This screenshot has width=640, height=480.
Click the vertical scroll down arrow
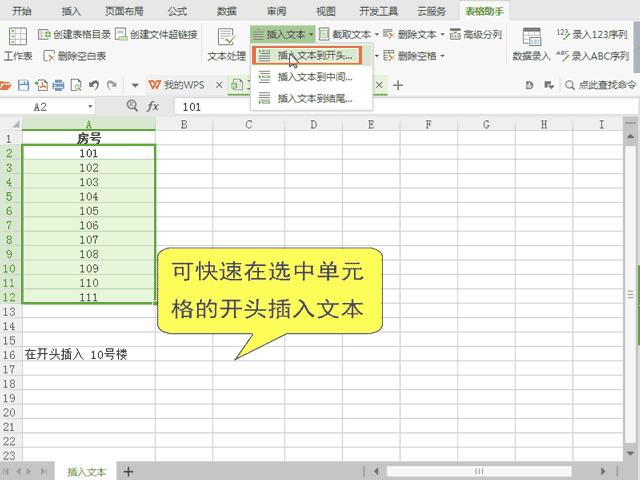tap(631, 453)
